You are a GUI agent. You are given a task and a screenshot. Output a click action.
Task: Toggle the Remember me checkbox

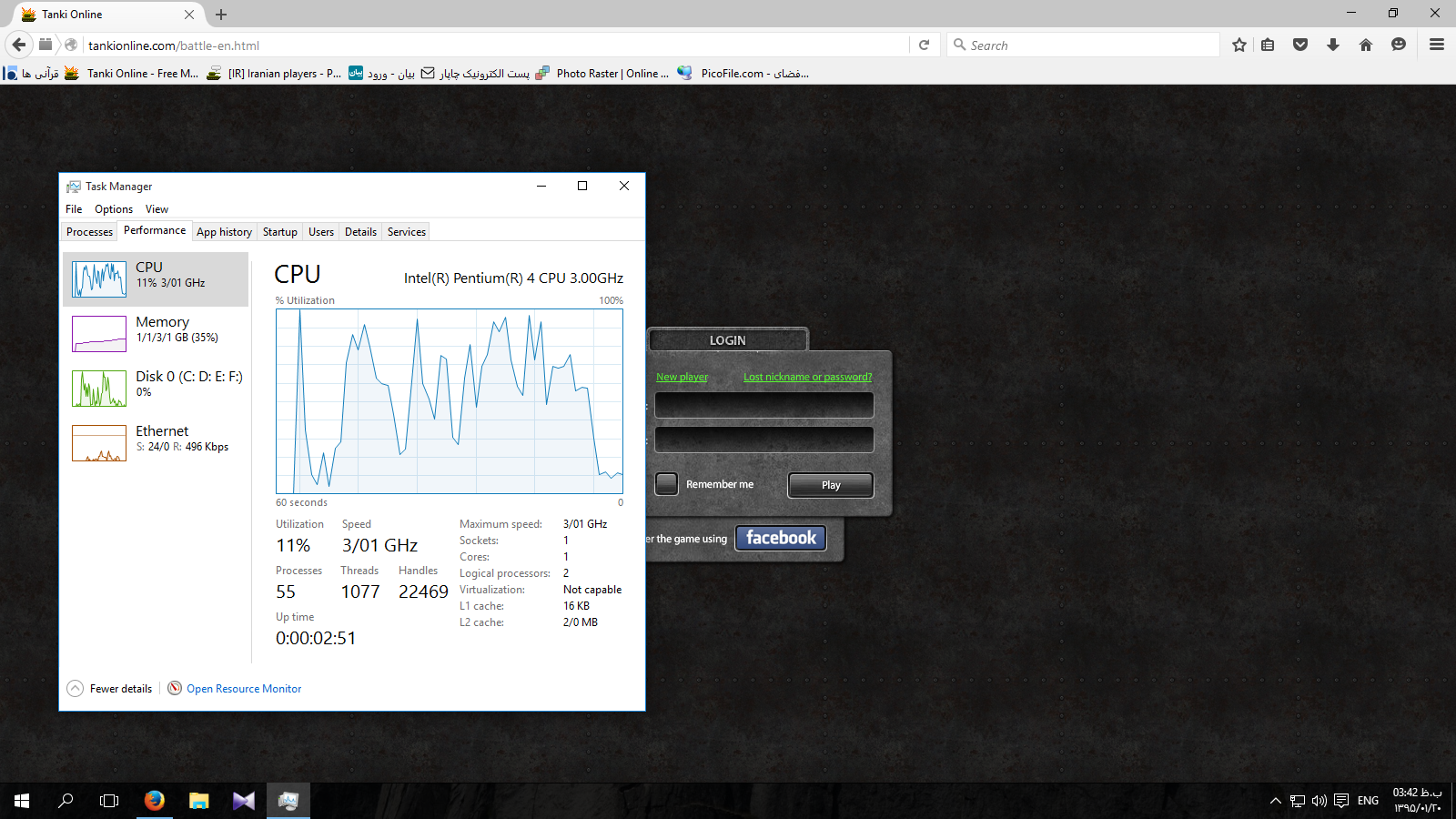[x=667, y=484]
